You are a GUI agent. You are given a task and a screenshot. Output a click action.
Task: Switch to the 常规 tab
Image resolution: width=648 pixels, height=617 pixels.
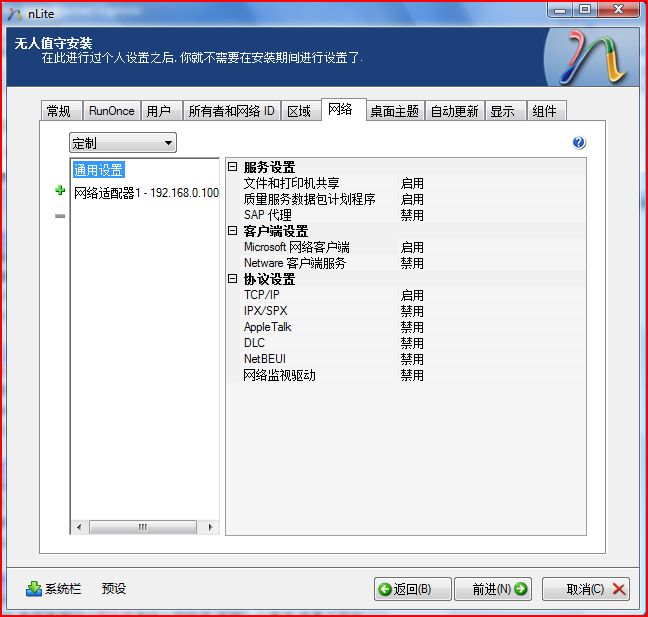pos(61,111)
